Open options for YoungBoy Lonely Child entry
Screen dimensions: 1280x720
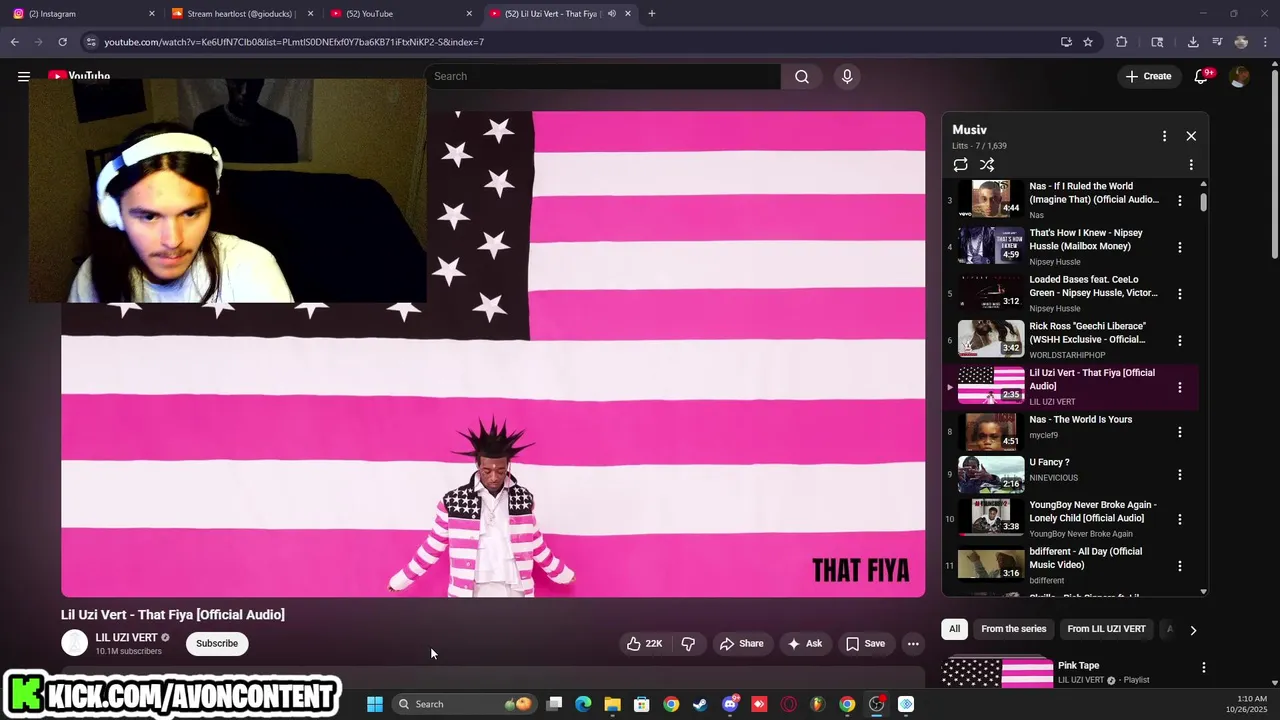click(1180, 519)
